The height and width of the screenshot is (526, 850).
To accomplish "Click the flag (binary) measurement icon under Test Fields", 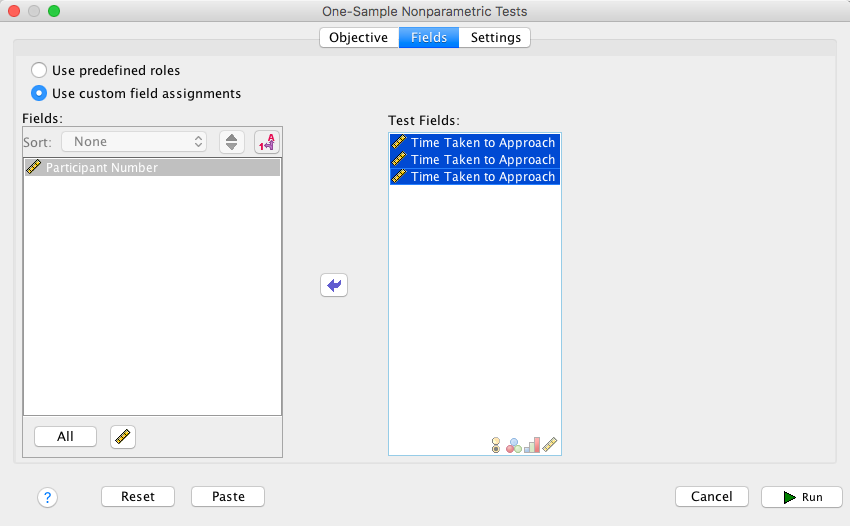I will tap(495, 445).
